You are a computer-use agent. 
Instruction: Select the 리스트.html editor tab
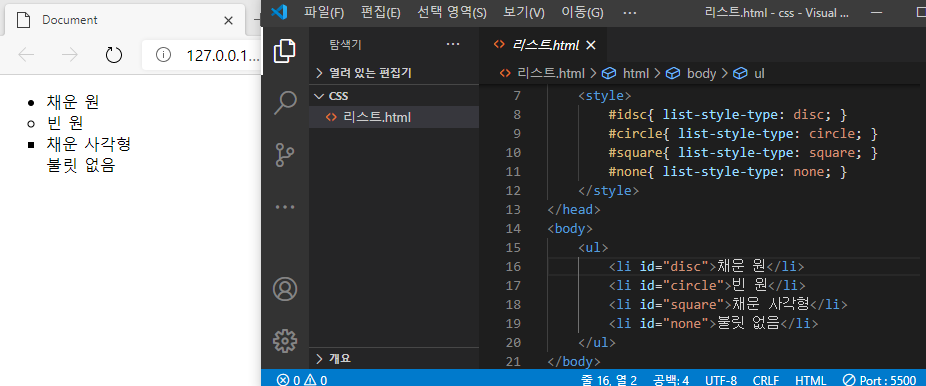(543, 45)
